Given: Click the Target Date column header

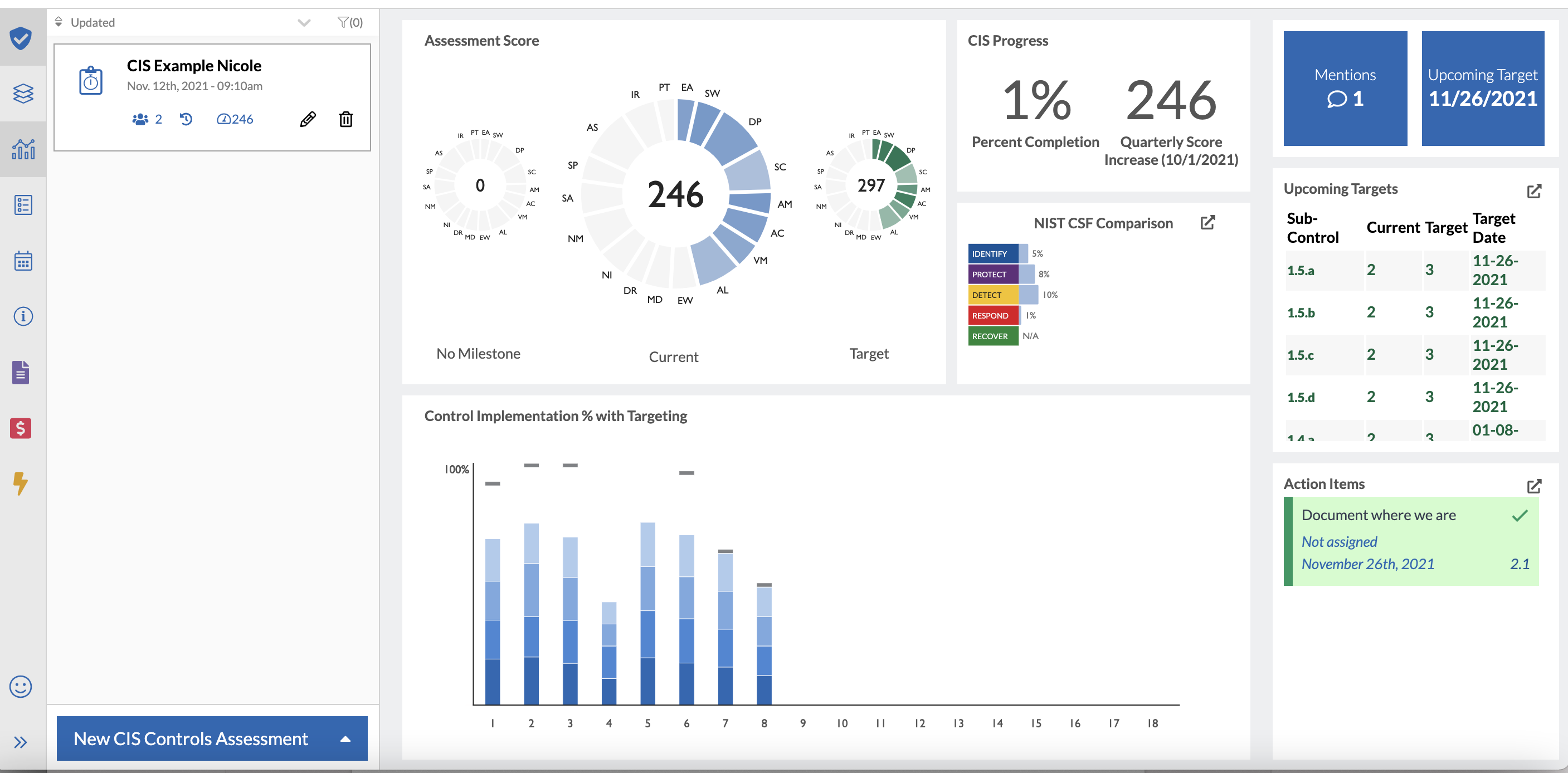Looking at the screenshot, I should click(1493, 227).
